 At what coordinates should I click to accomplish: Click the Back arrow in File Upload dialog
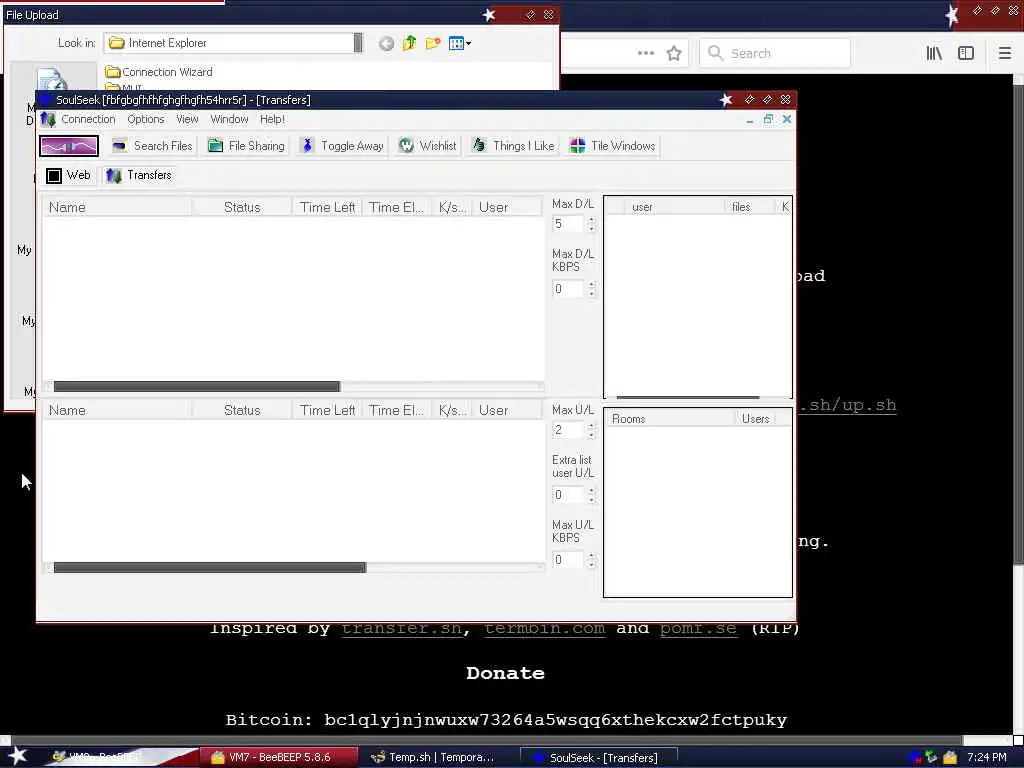coord(386,44)
